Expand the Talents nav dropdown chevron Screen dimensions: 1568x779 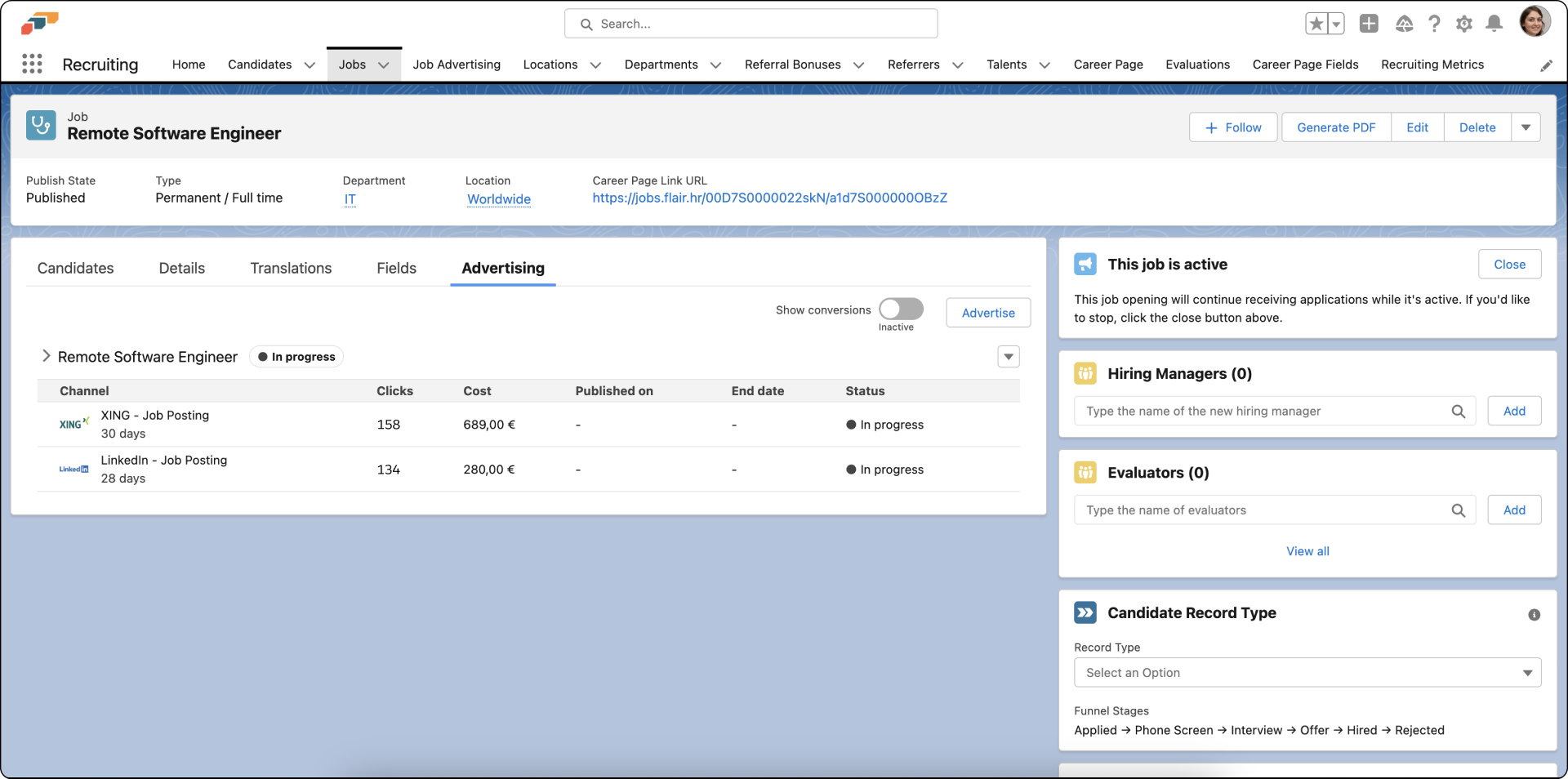pyautogui.click(x=1044, y=65)
